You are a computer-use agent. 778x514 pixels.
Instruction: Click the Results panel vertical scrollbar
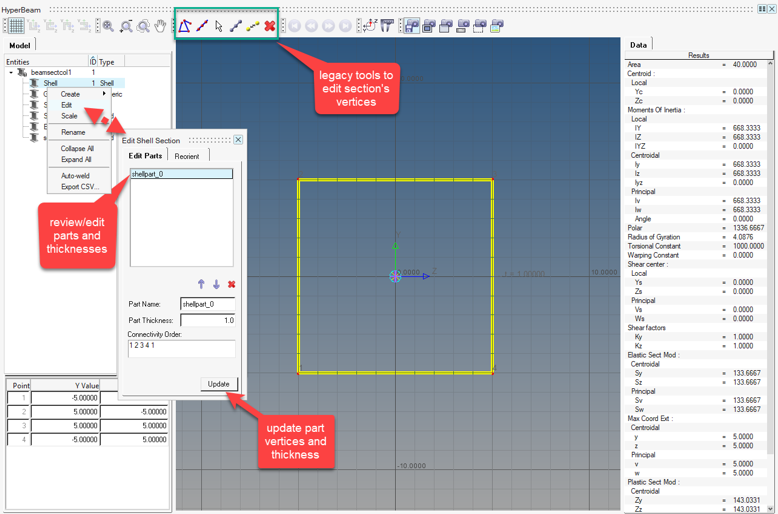tap(771, 280)
